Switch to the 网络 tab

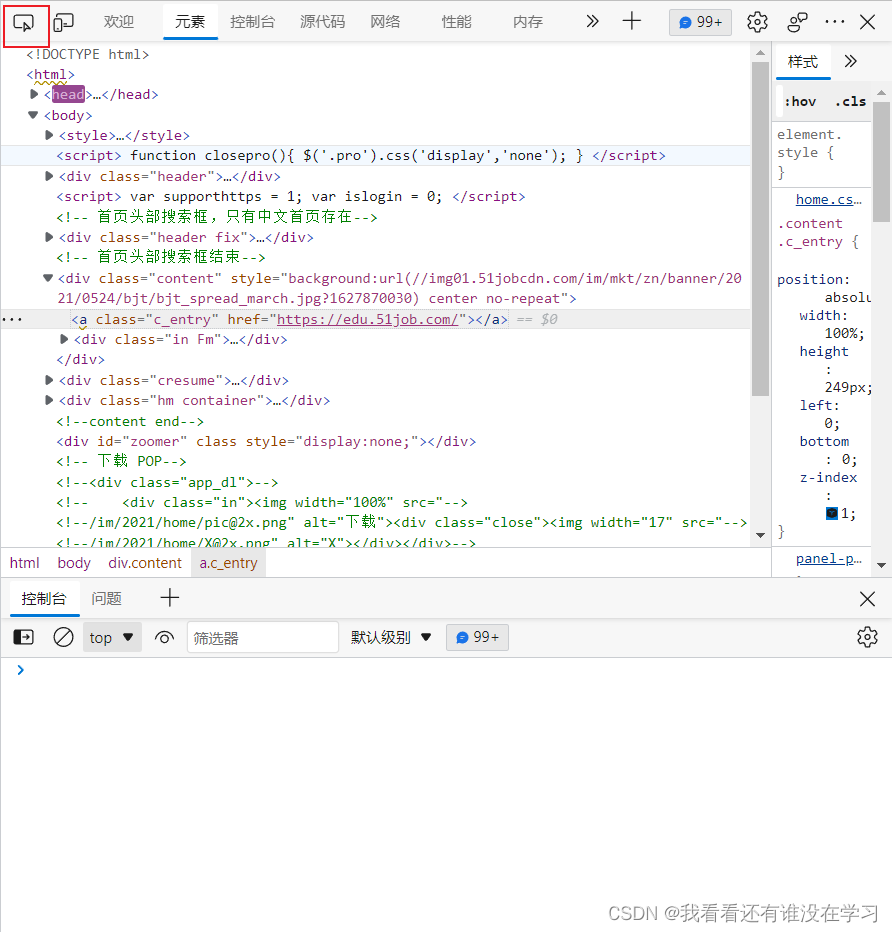click(x=385, y=22)
